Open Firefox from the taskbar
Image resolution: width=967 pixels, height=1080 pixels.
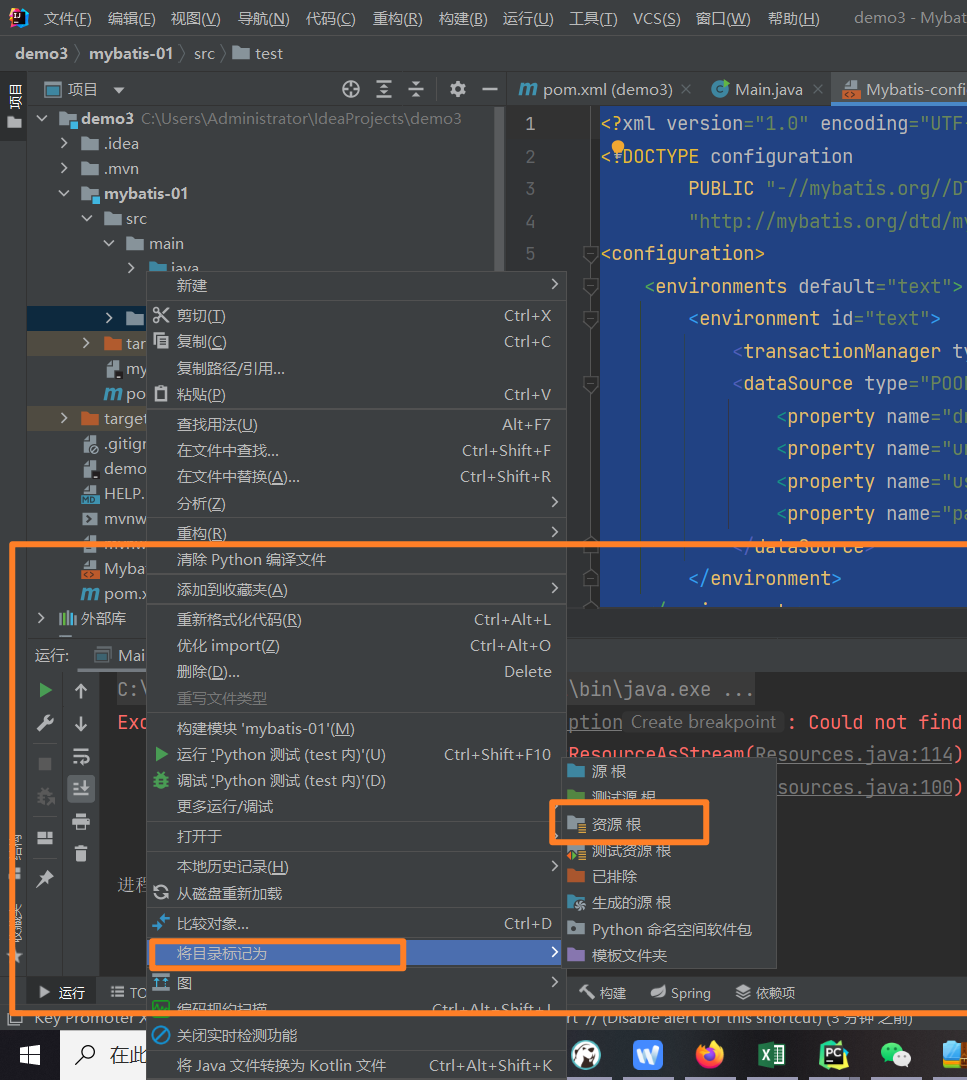(709, 1055)
